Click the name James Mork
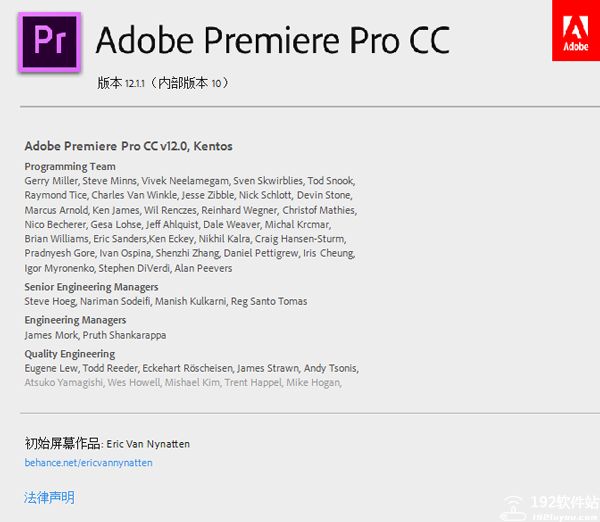Image resolution: width=600 pixels, height=522 pixels. click(51, 335)
